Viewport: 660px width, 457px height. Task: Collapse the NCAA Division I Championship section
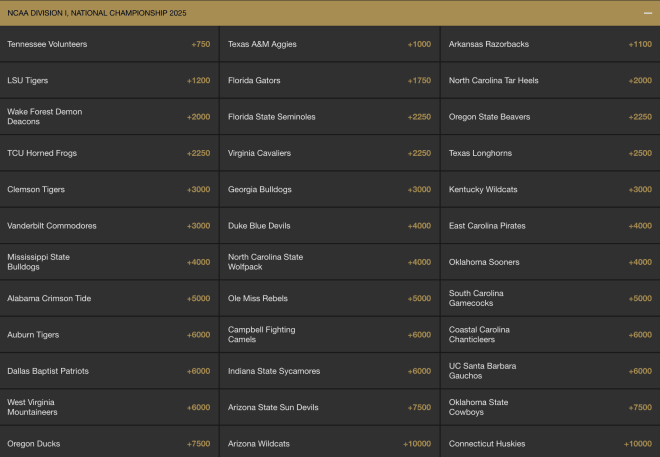[x=648, y=13]
